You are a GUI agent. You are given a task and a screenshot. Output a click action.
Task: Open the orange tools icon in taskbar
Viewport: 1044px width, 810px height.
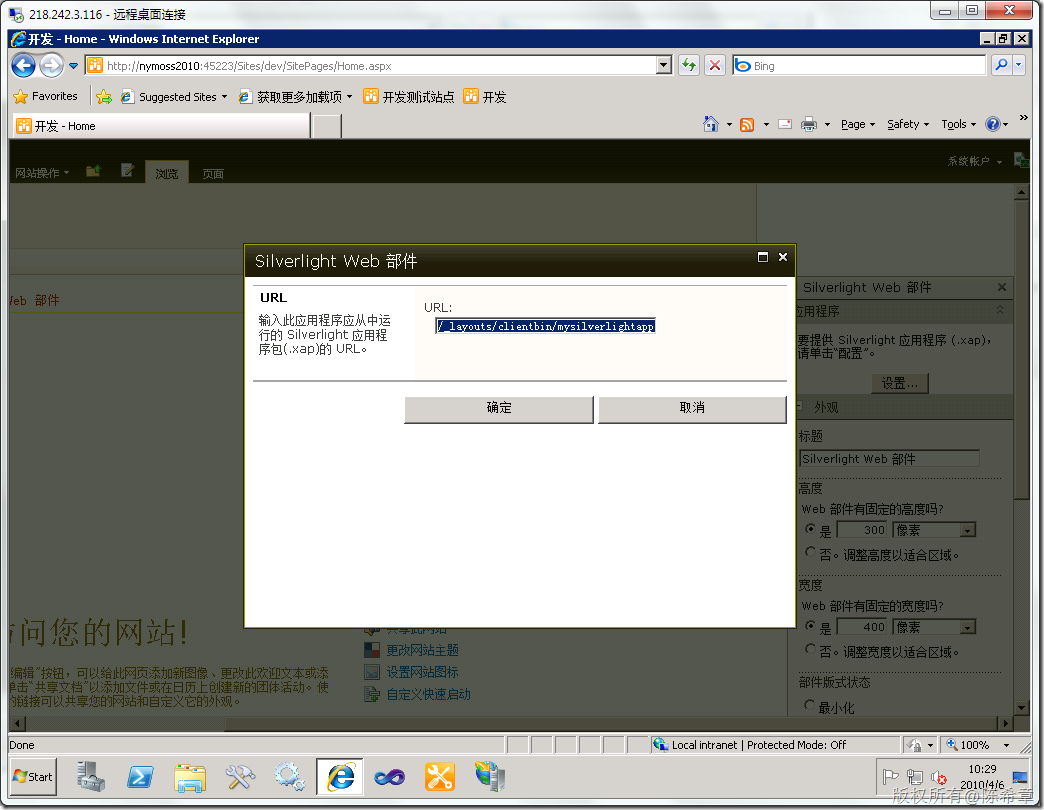pyautogui.click(x=439, y=777)
